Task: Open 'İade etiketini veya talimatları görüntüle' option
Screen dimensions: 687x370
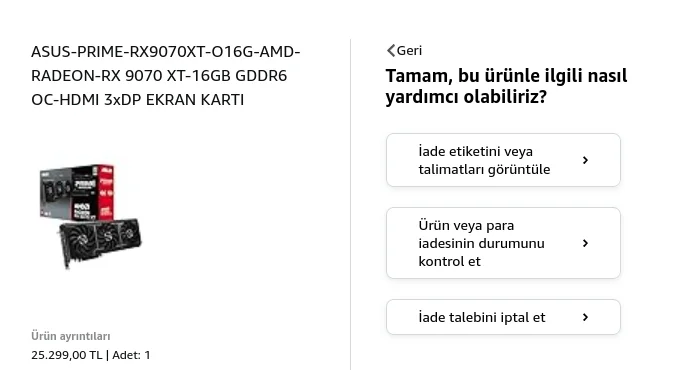Action: (503, 160)
